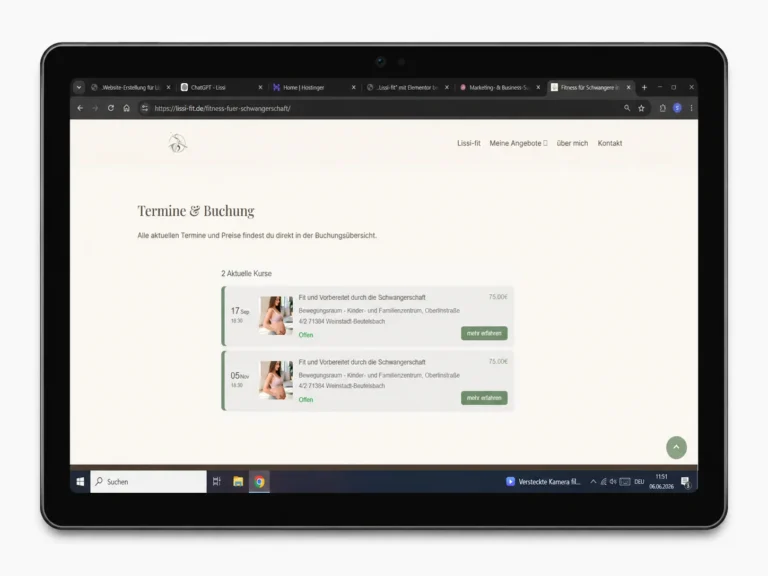Click the zoom magnifier in address bar
The width and height of the screenshot is (768, 576).
pyautogui.click(x=627, y=108)
